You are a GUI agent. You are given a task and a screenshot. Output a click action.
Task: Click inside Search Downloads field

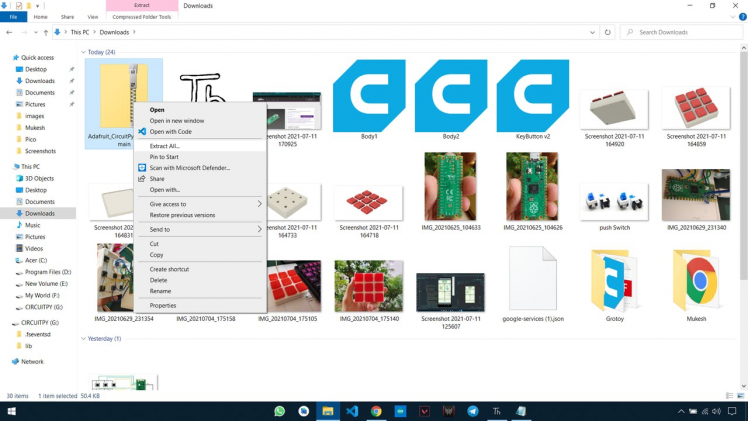point(682,32)
